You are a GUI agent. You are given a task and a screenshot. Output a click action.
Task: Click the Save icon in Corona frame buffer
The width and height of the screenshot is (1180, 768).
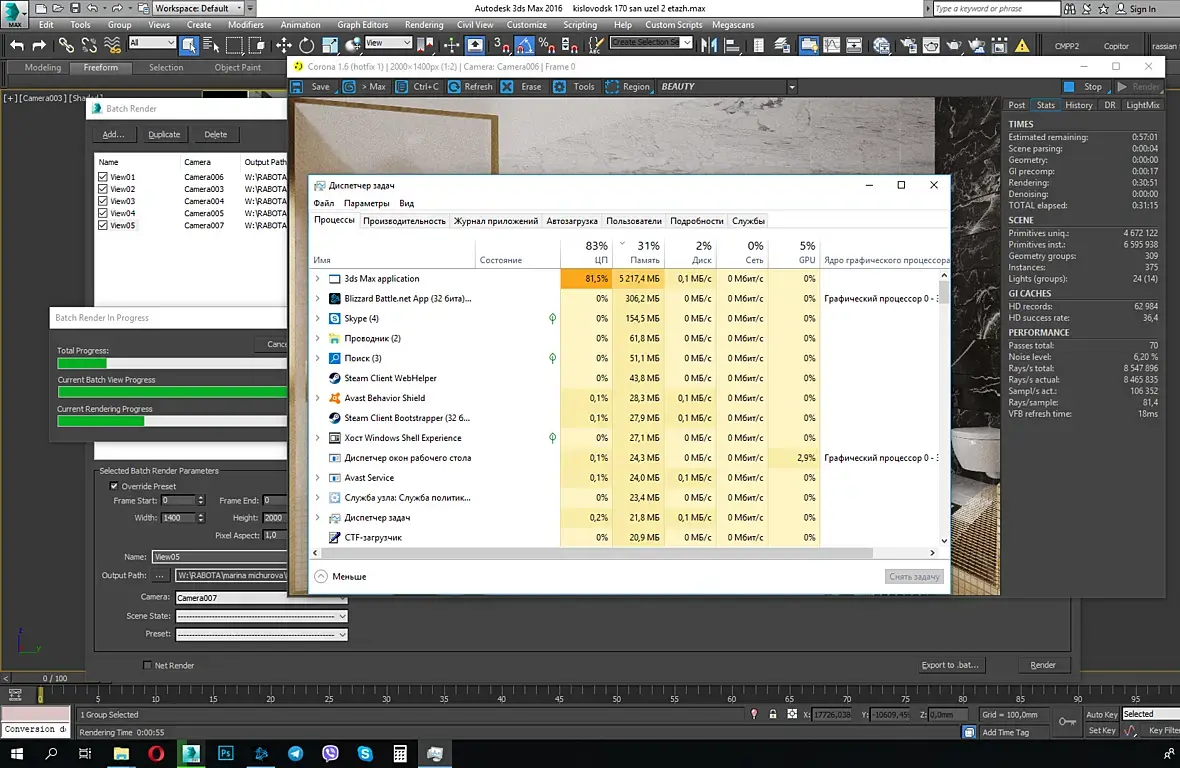pyautogui.click(x=297, y=87)
